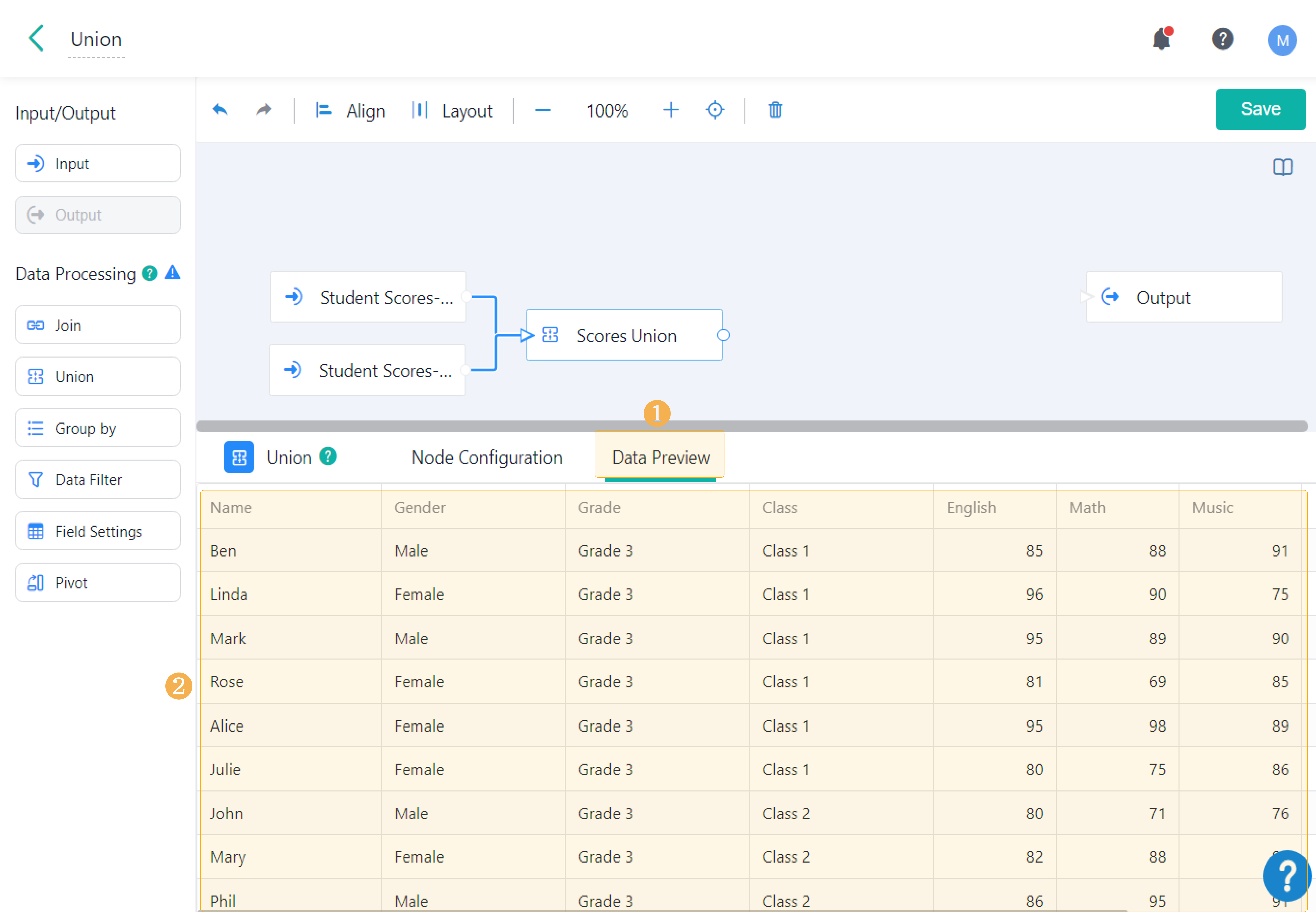Open the documentation book icon on the canvas
The height and width of the screenshot is (912, 1316).
pos(1282,167)
